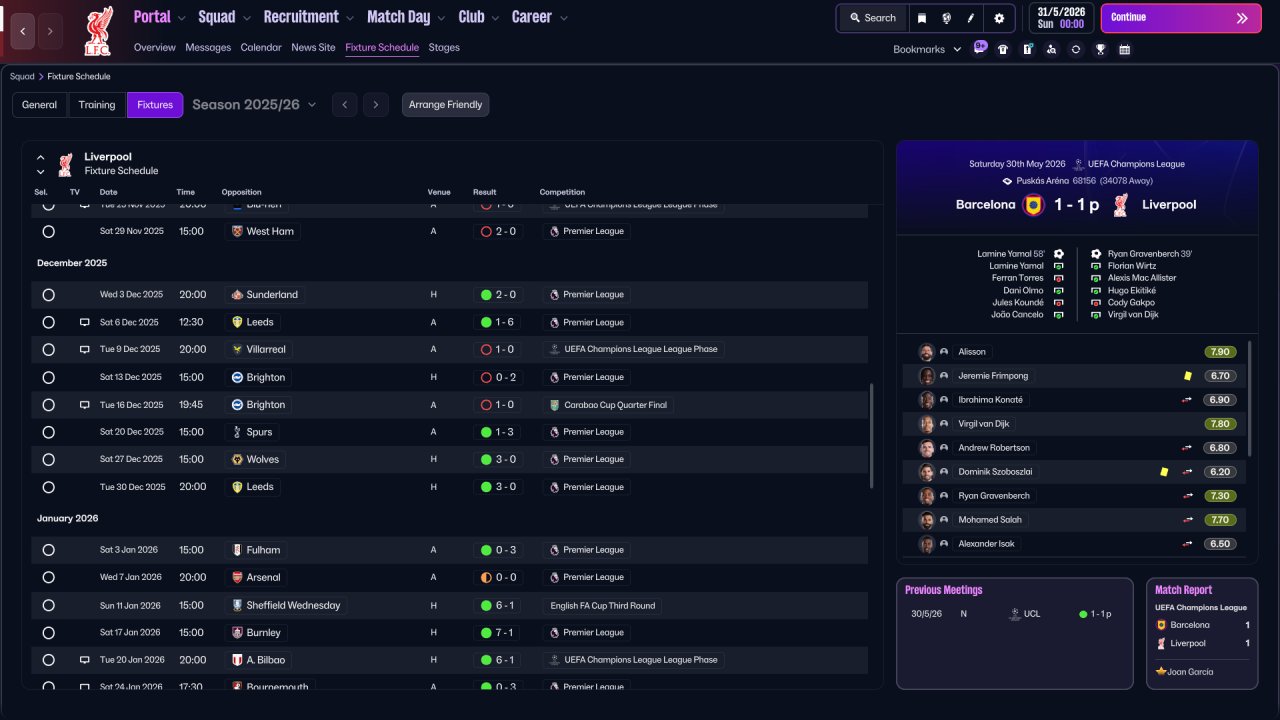This screenshot has width=1280, height=720.
Task: Click the TV icon on A. Bilbao row
Action: 85,660
